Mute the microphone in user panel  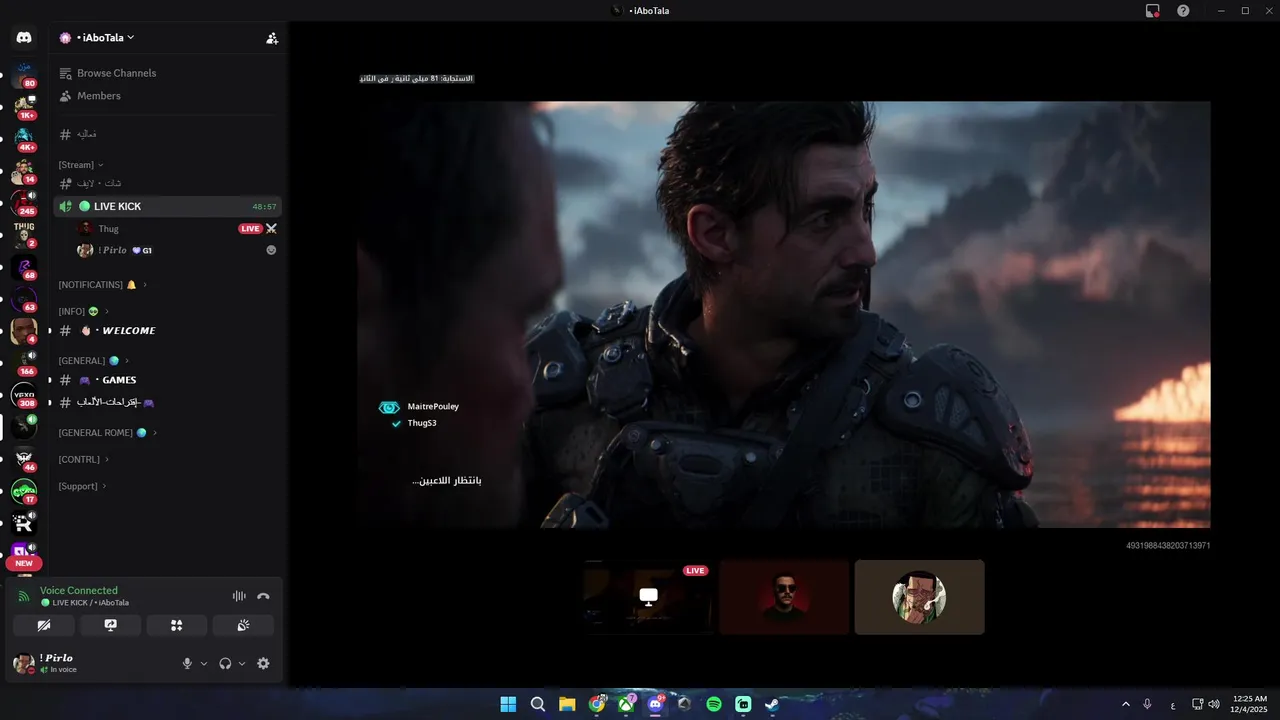[x=187, y=663]
